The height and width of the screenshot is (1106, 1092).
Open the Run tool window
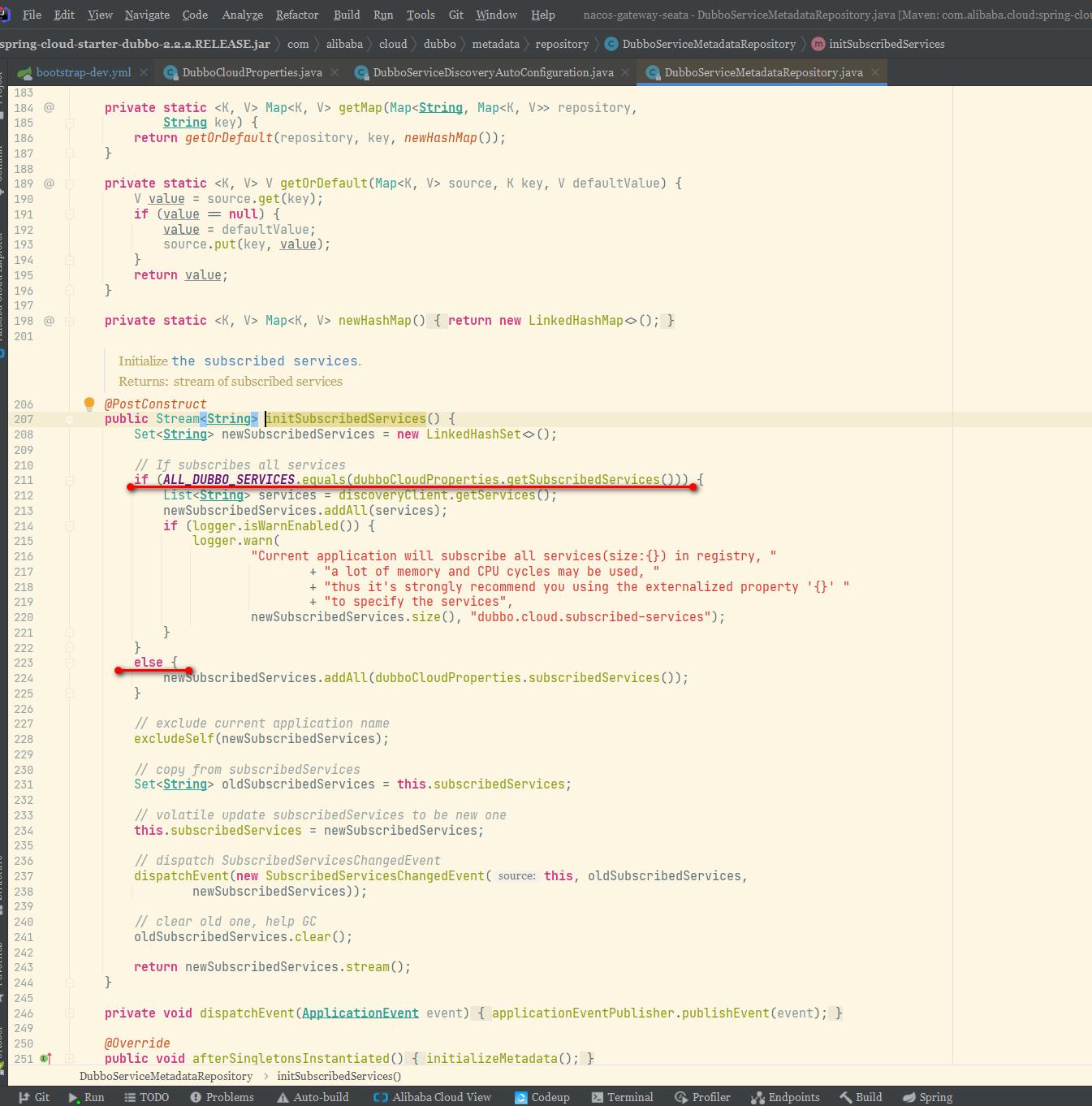[87, 1097]
